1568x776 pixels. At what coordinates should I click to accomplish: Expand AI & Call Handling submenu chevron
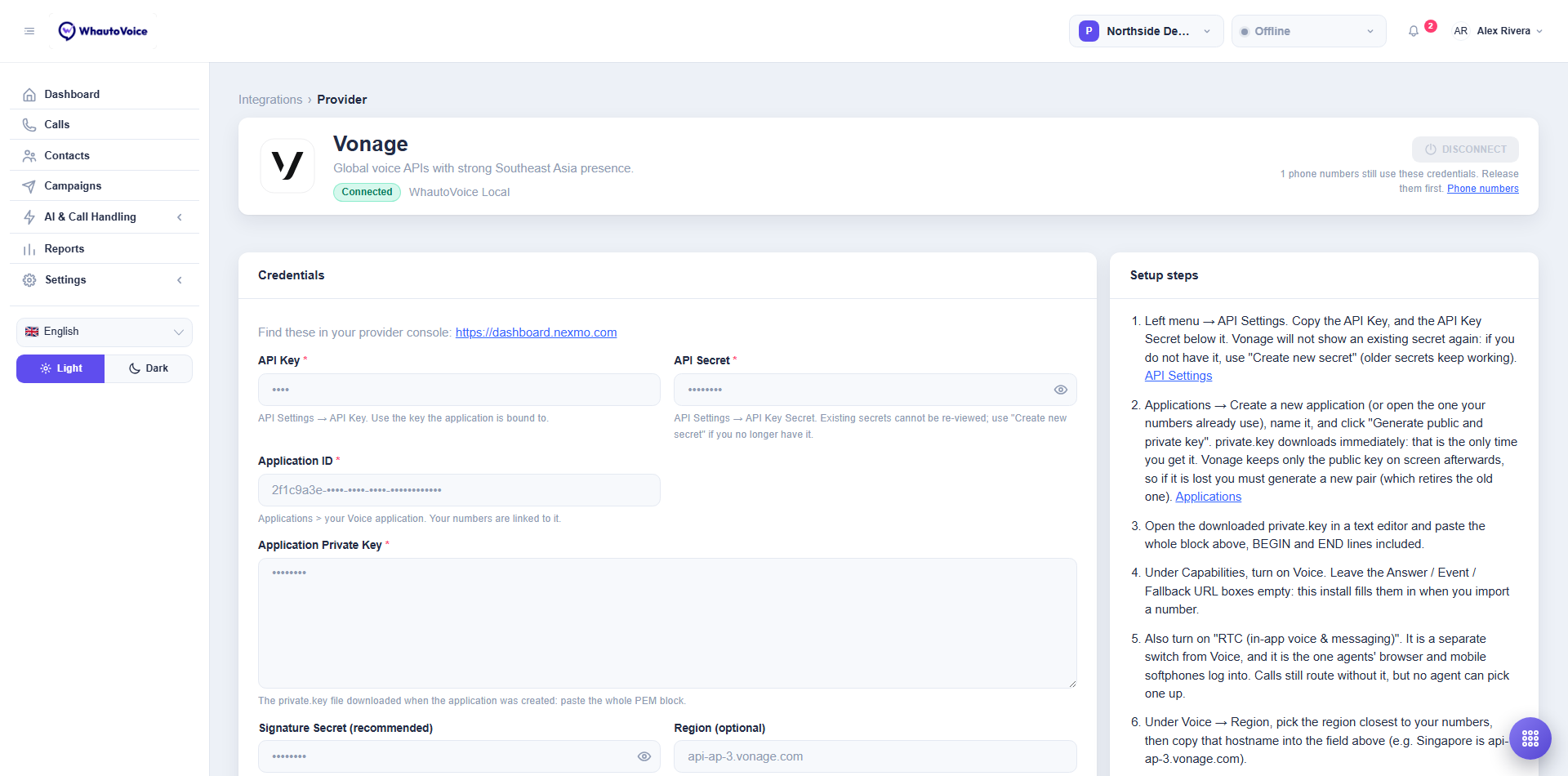tap(180, 217)
